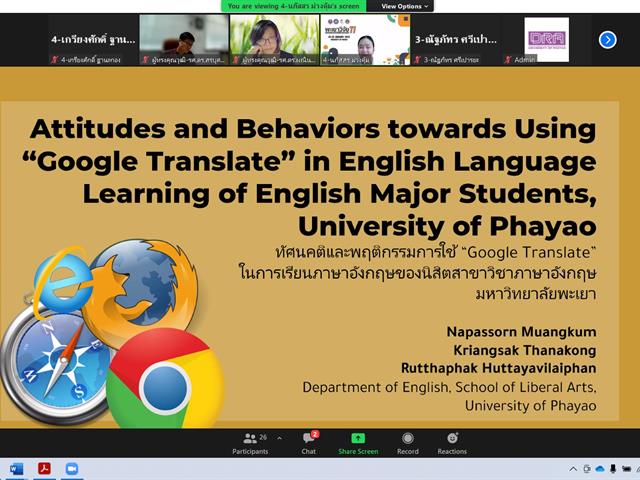Select the presenter's video tile with poster background

click(365, 40)
